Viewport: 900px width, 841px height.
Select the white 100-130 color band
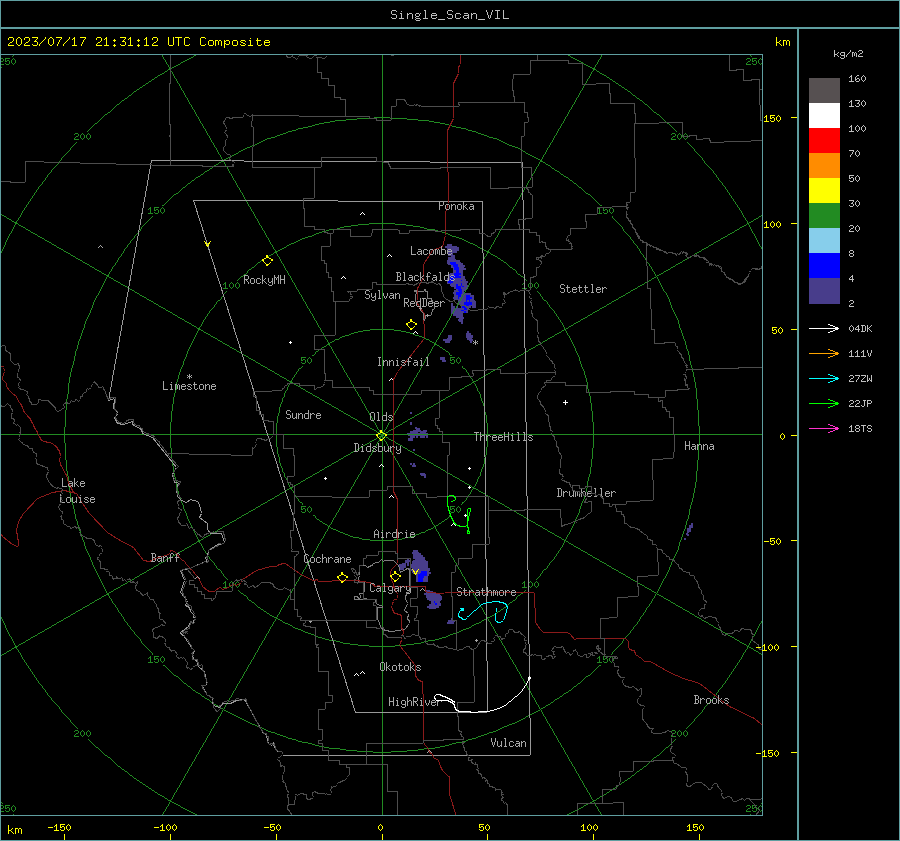pyautogui.click(x=824, y=116)
